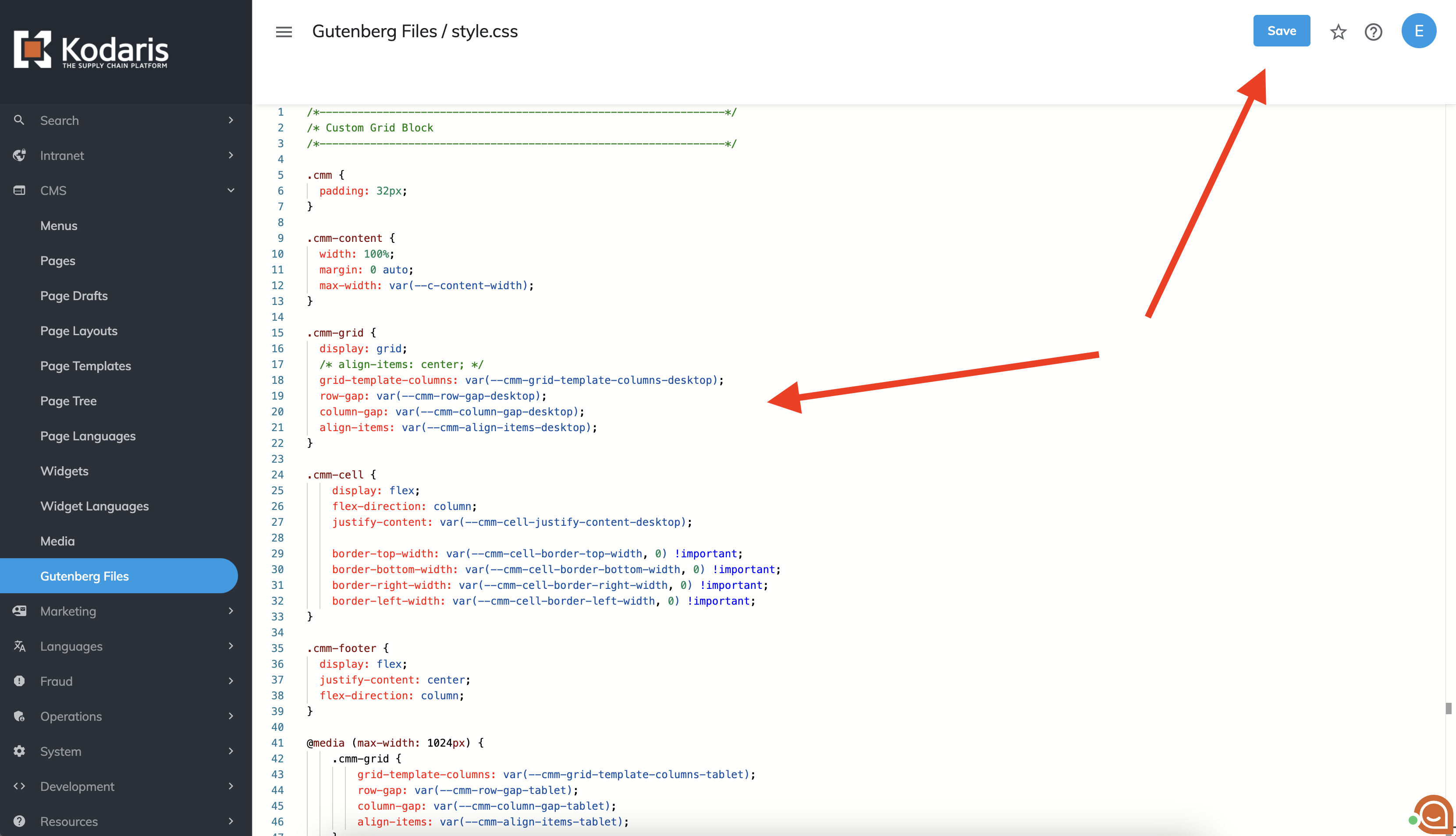Go to Media in the CMS menu
The image size is (1456, 836).
pyautogui.click(x=57, y=541)
